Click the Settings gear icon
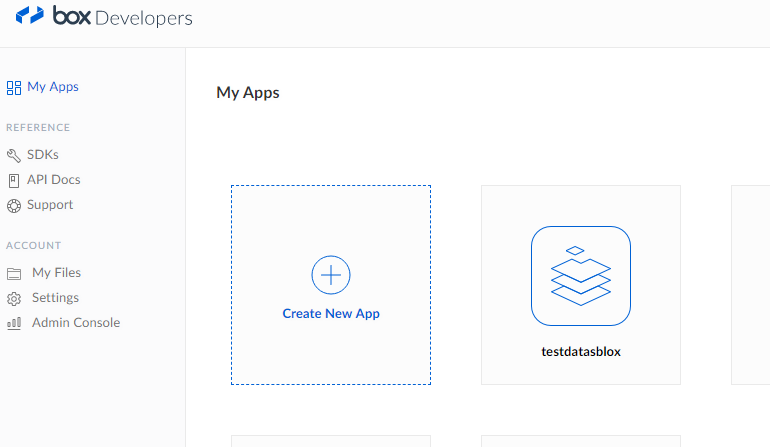This screenshot has width=770, height=447. (x=14, y=299)
